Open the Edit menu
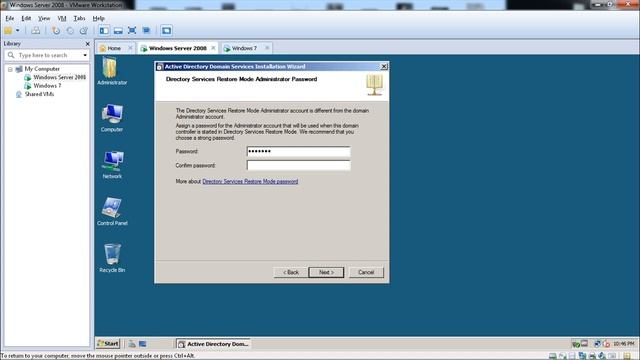640x360 pixels. (x=26, y=18)
